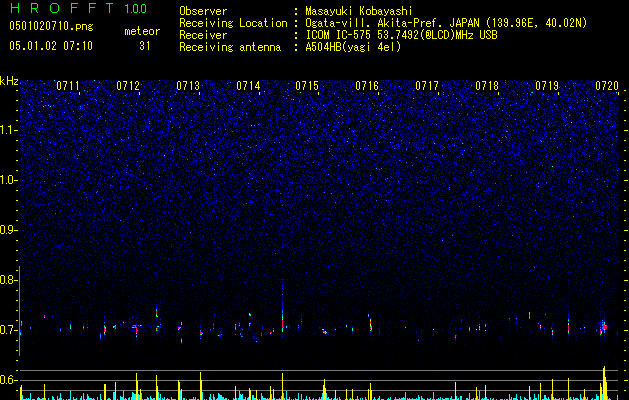This screenshot has height=400, width=629.
Task: Click the HROFFT title text
Action: click(x=62, y=8)
